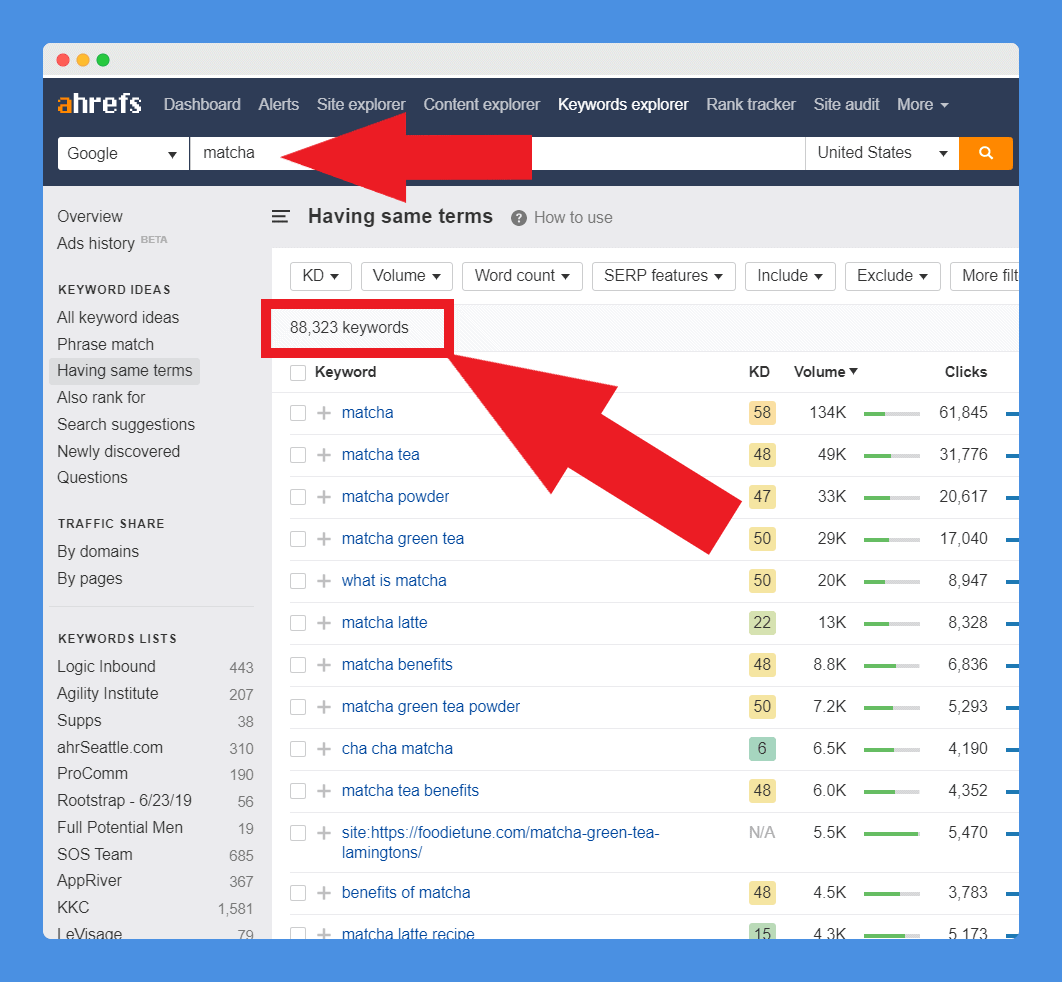The height and width of the screenshot is (982, 1062).
Task: Click the How to use question mark icon
Action: point(519,218)
